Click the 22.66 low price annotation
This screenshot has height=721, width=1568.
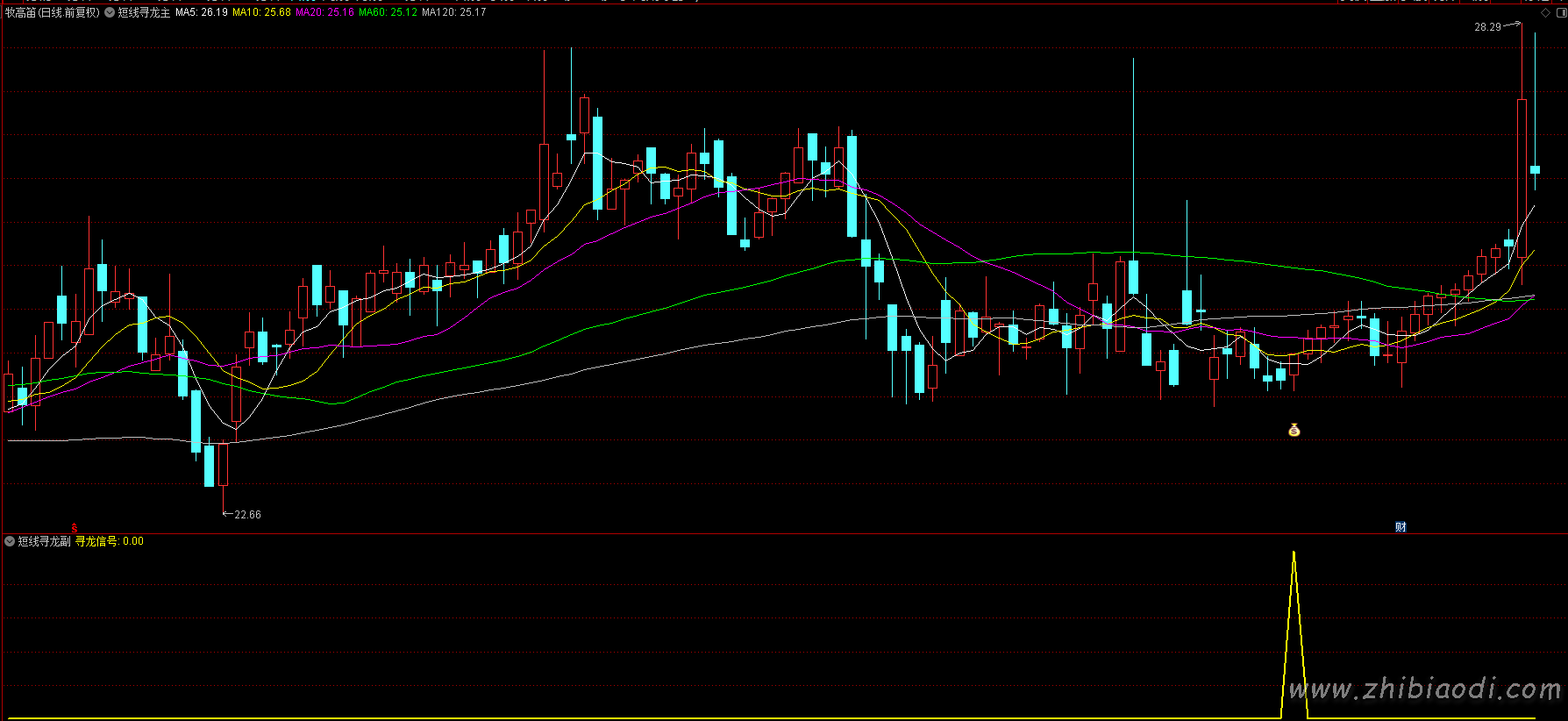coord(247,515)
